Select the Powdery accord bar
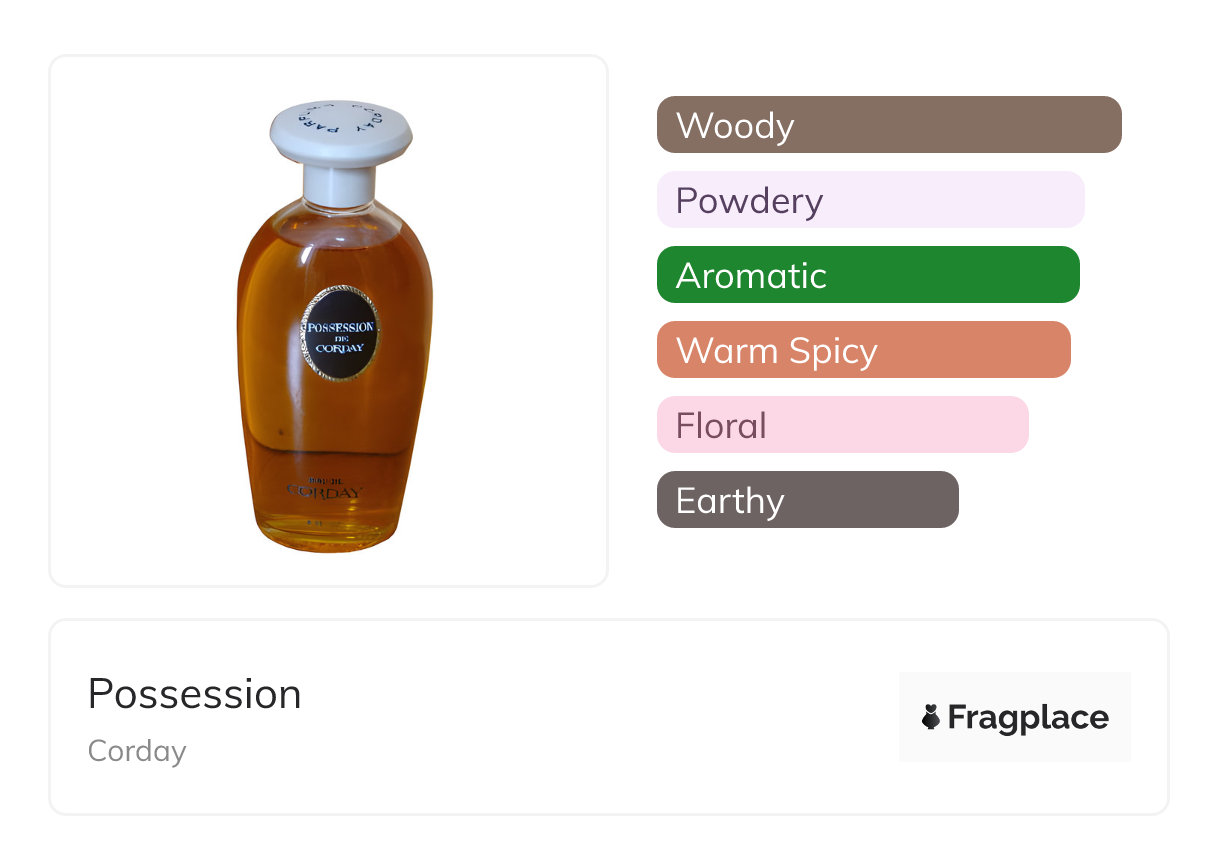Screen dimensions: 1218x864 pyautogui.click(x=870, y=200)
